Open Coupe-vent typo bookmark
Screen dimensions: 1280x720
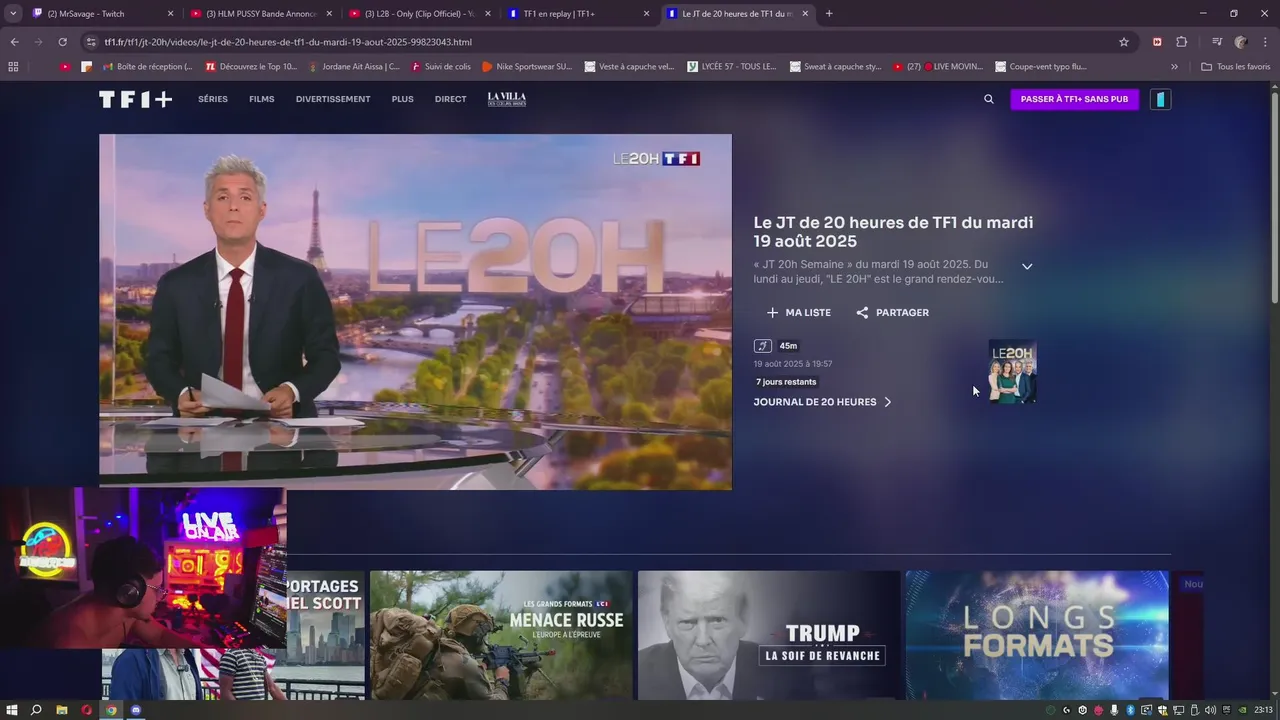point(1040,67)
